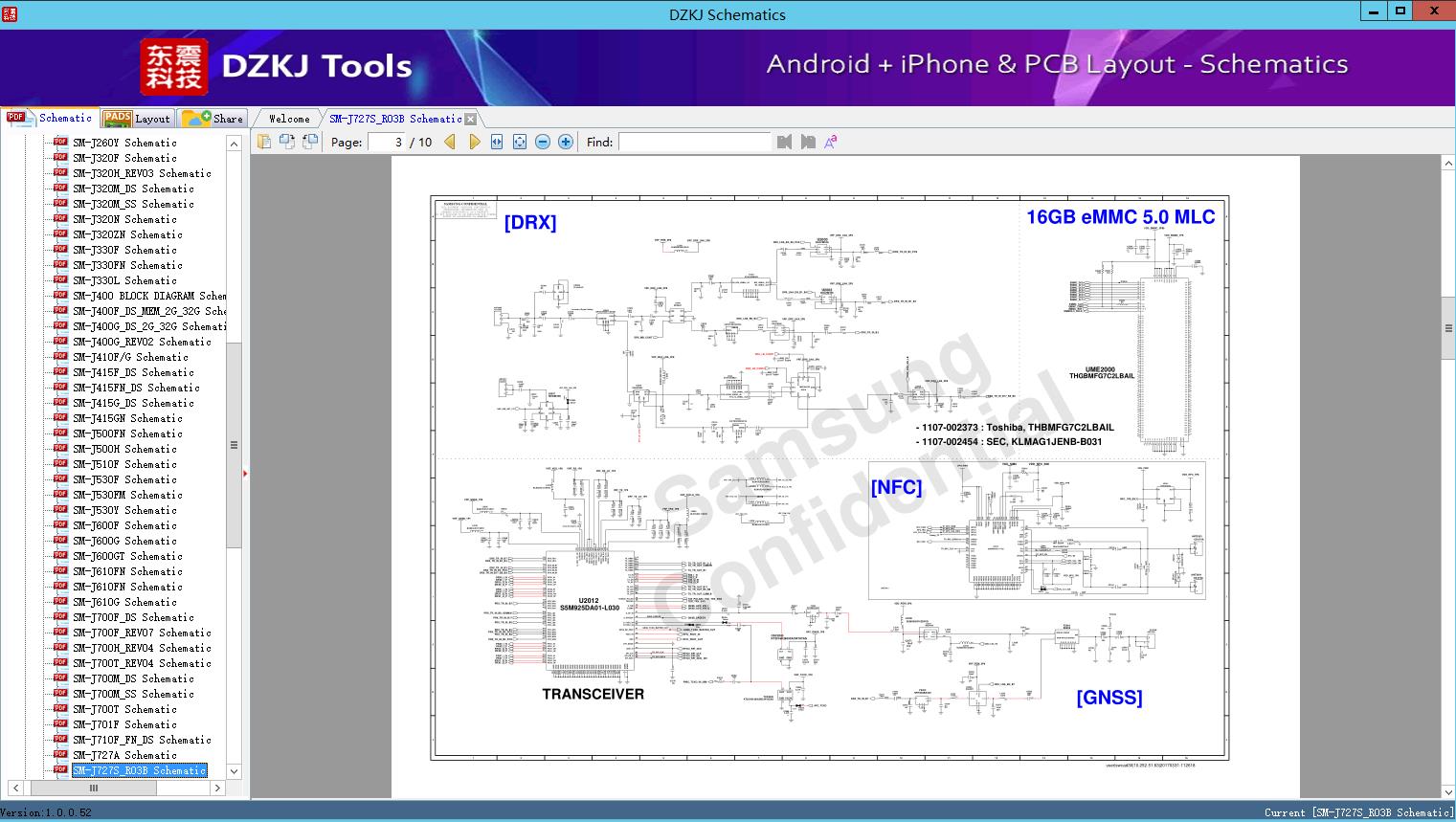Open SM-J510F Schematic
This screenshot has height=822, width=1456.
(x=124, y=464)
